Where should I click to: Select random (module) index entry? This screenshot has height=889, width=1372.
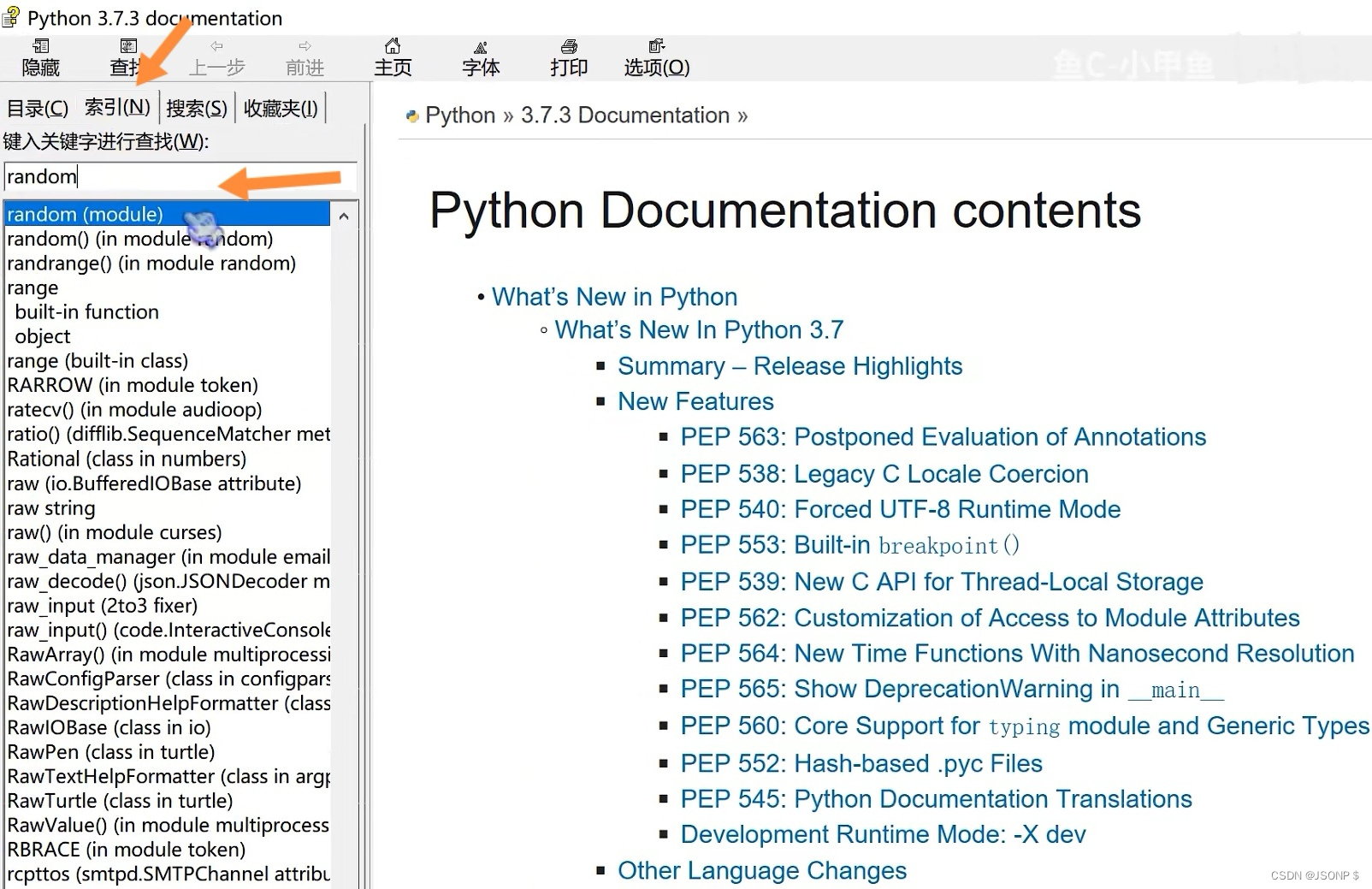click(167, 214)
